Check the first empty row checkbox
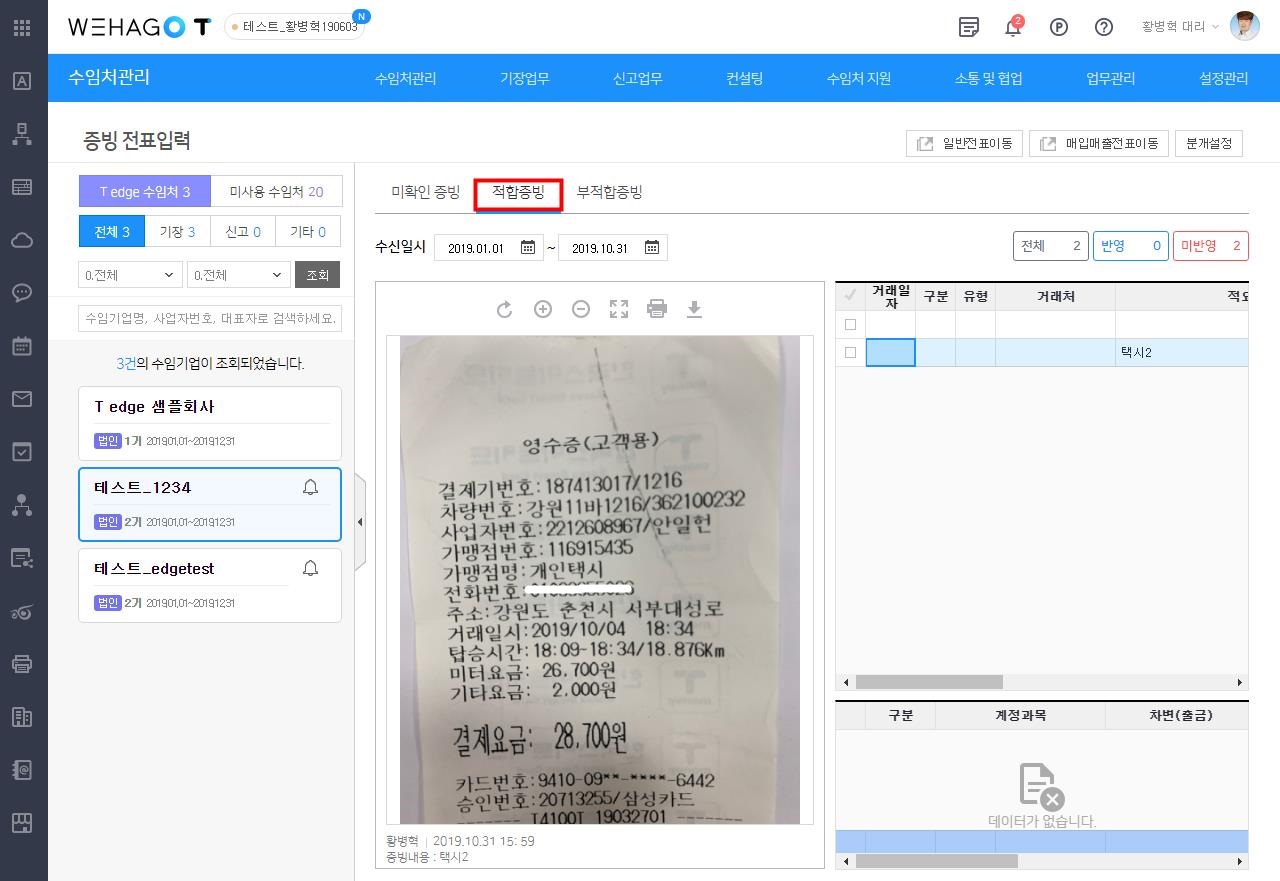This screenshot has height=881, width=1280. (x=851, y=324)
